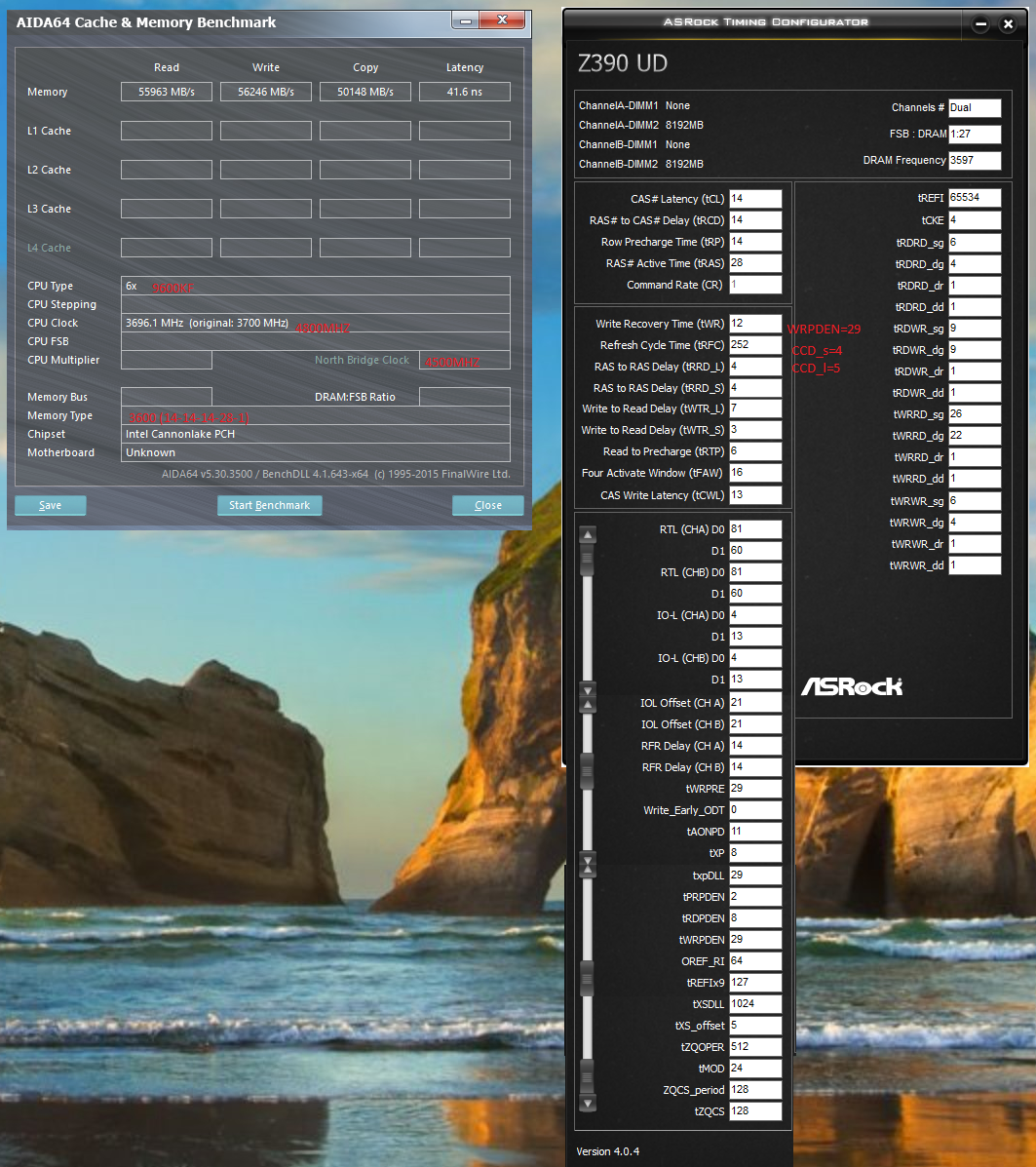Screen dimensions: 1036x1167
Task: Select the RTL (CHA) D0 field
Action: pos(755,529)
